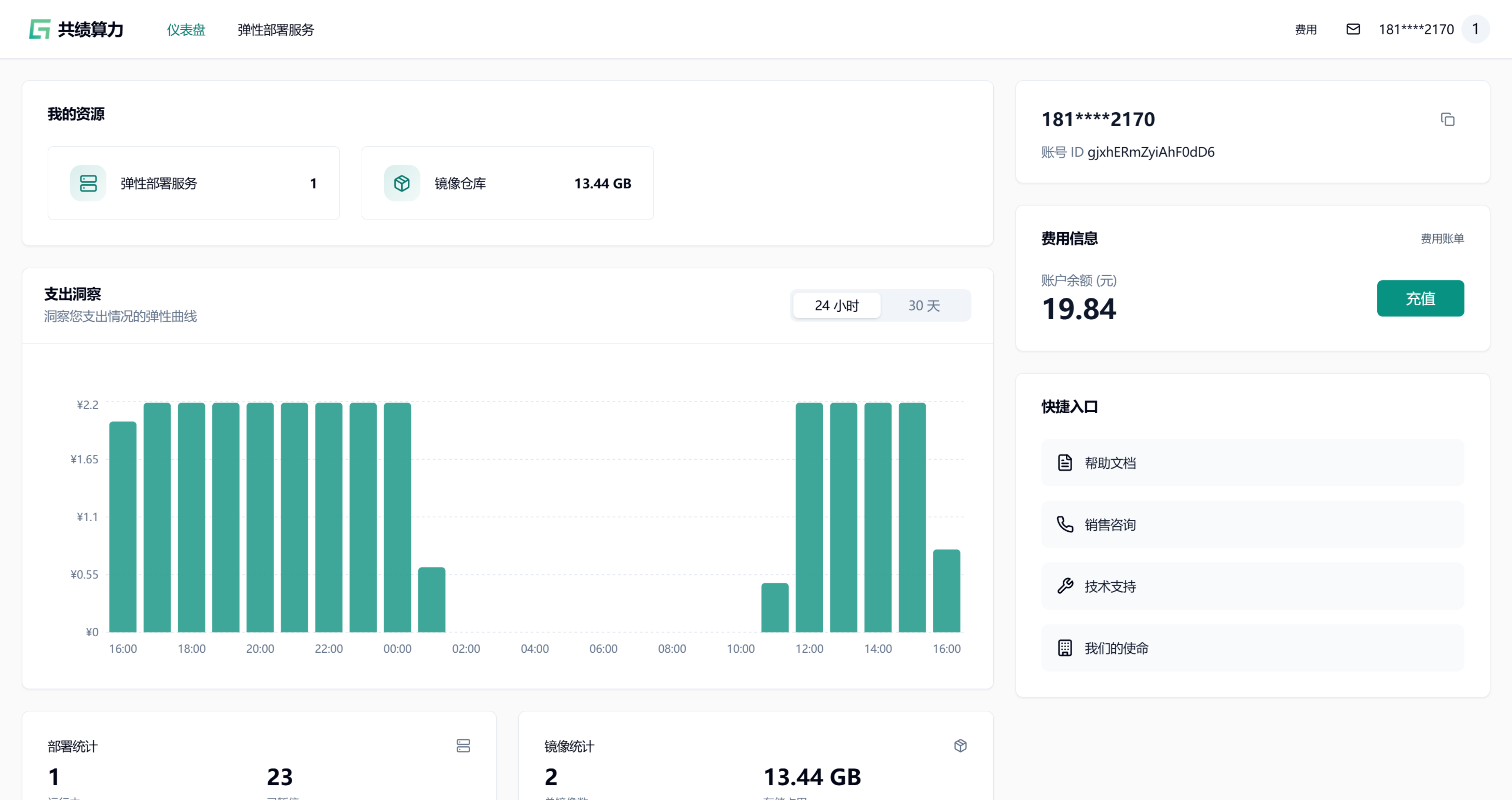
Task: Switch chart to 30 天 view
Action: 924,305
